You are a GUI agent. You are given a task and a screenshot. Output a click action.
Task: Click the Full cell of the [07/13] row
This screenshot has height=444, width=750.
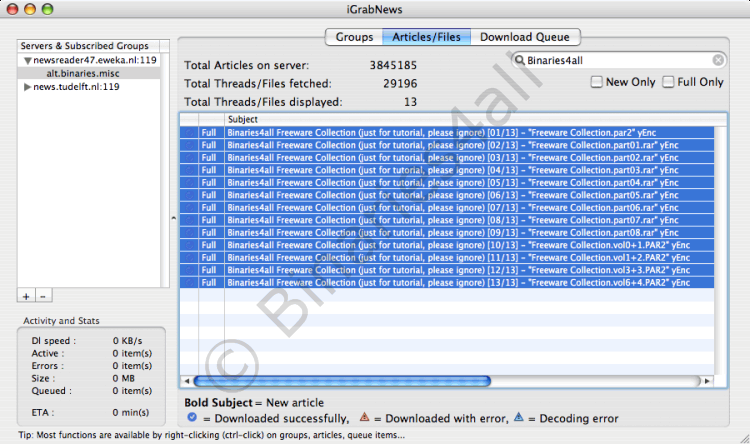click(x=209, y=208)
